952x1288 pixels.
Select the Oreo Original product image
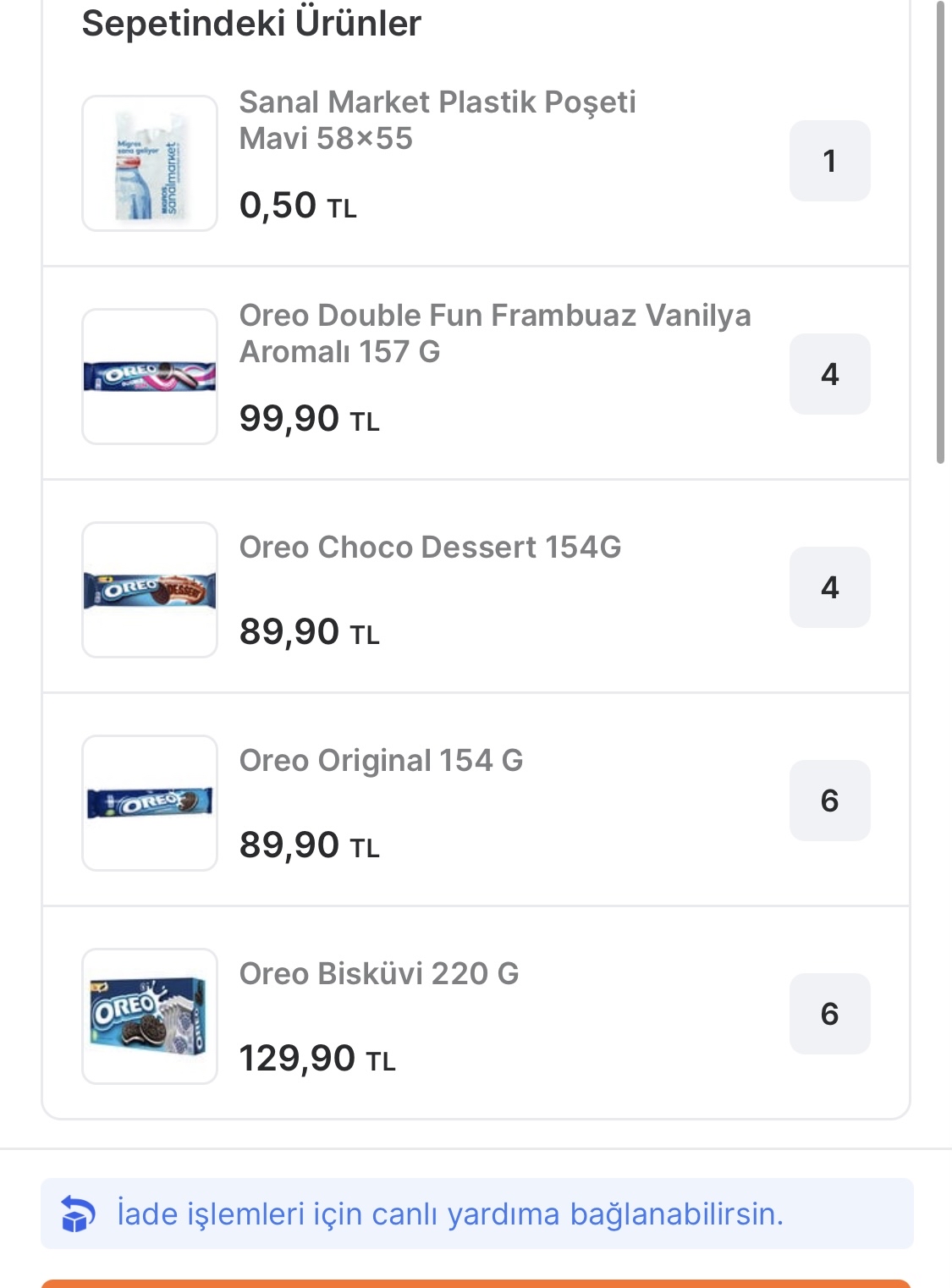click(150, 803)
